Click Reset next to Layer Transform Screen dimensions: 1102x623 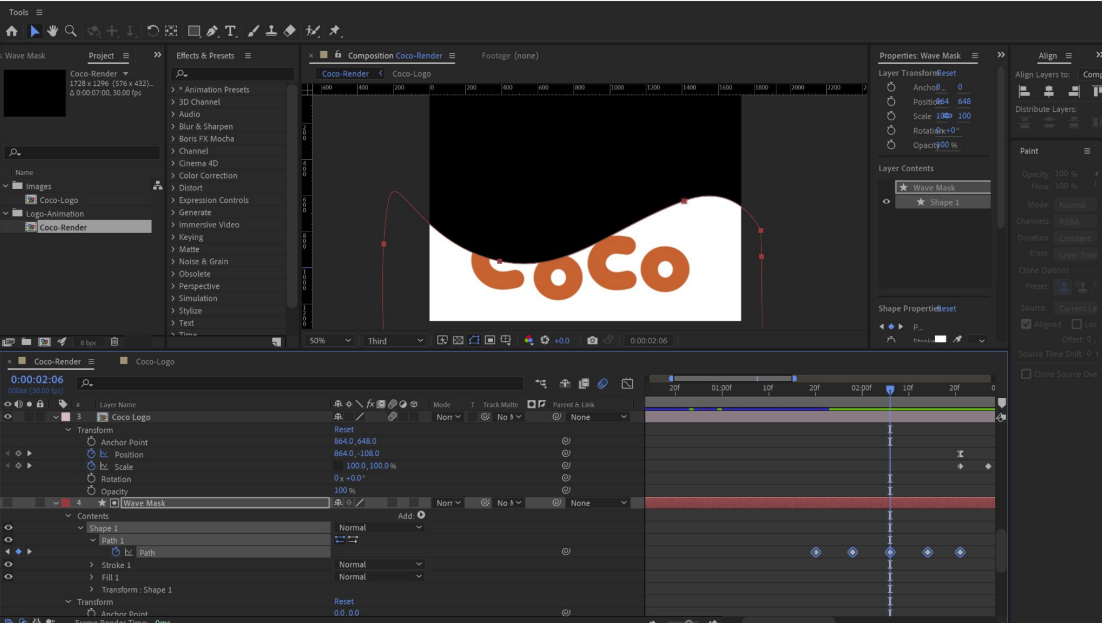[946, 73]
